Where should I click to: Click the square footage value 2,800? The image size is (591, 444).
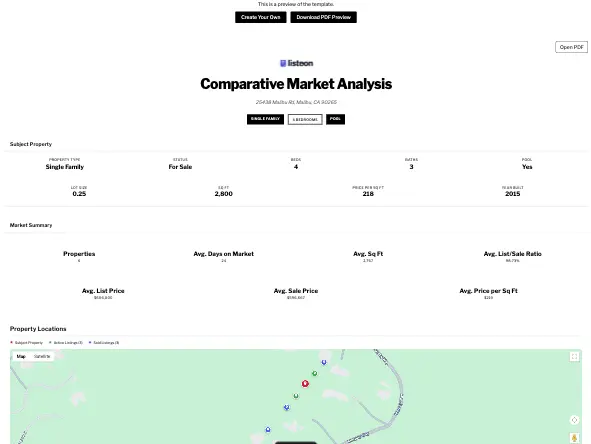pyautogui.click(x=224, y=194)
